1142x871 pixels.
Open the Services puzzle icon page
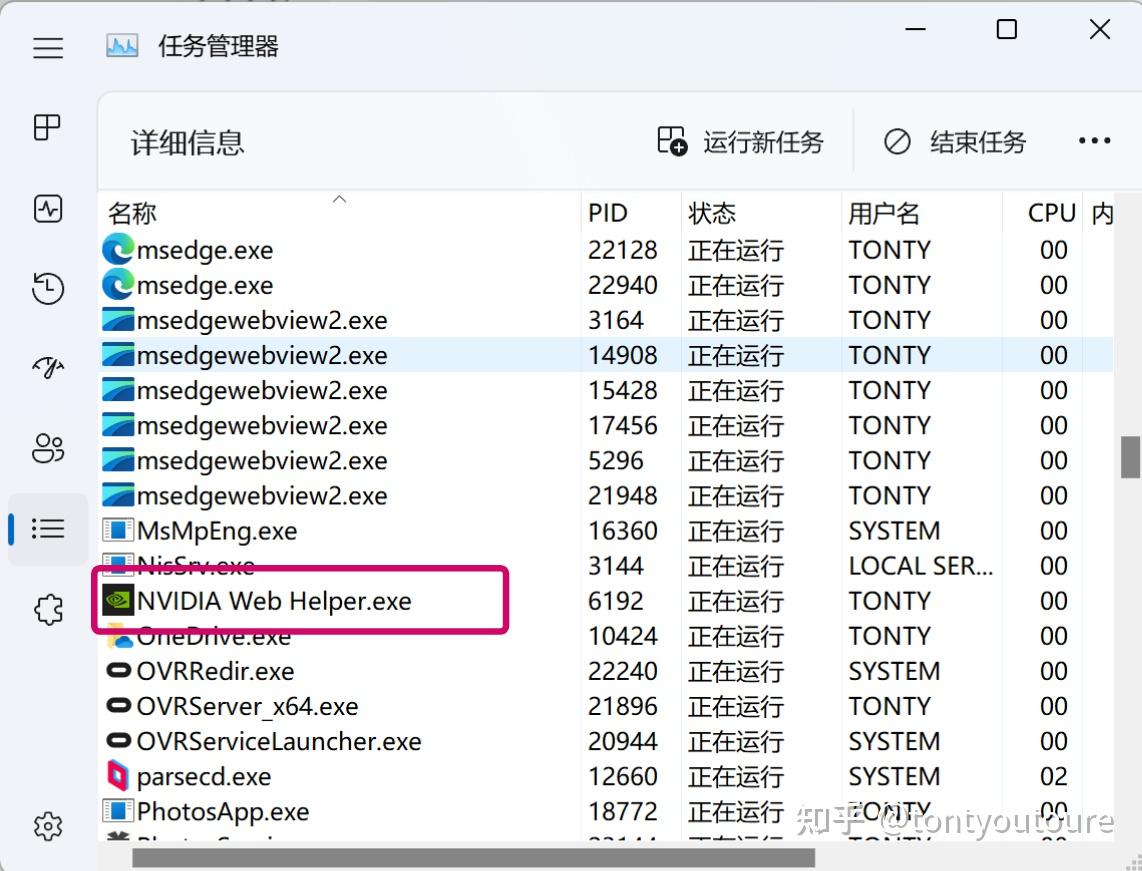tap(48, 610)
